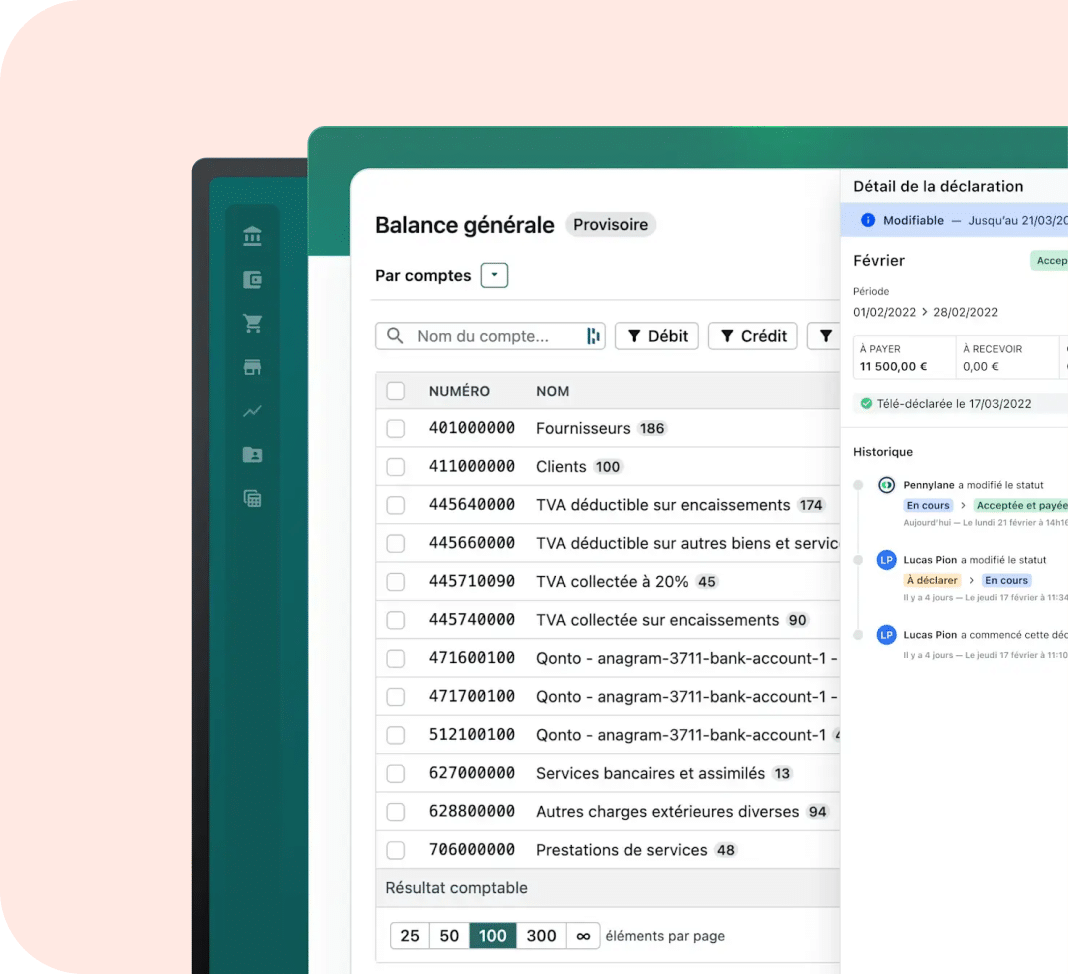Show 25 elements per page
This screenshot has height=974, width=1068.
pyautogui.click(x=409, y=936)
